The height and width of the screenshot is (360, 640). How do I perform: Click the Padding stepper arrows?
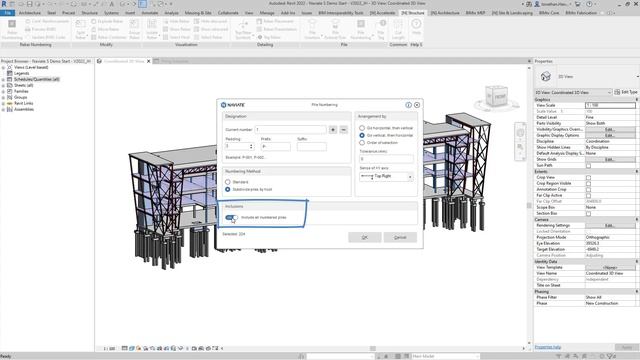coord(251,146)
